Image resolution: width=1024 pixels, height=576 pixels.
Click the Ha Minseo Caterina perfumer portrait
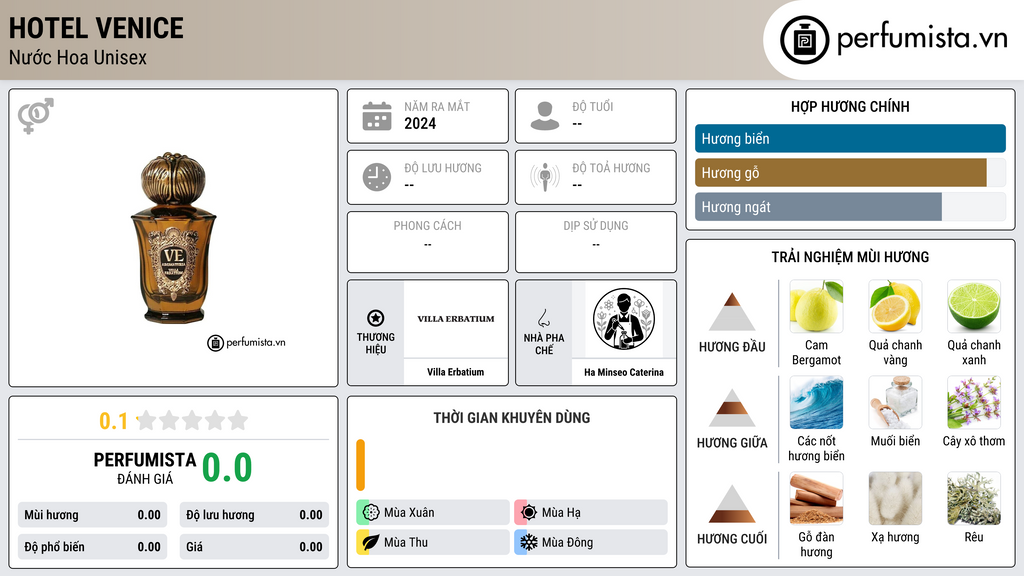tap(624, 319)
